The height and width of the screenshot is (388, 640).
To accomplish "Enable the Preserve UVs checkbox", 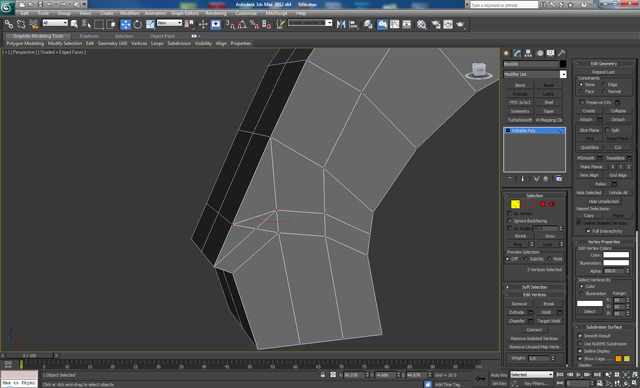I will click(x=582, y=102).
